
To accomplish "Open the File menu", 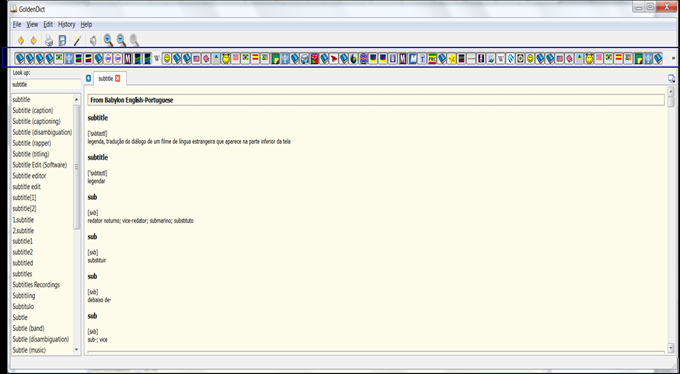I will [17, 24].
